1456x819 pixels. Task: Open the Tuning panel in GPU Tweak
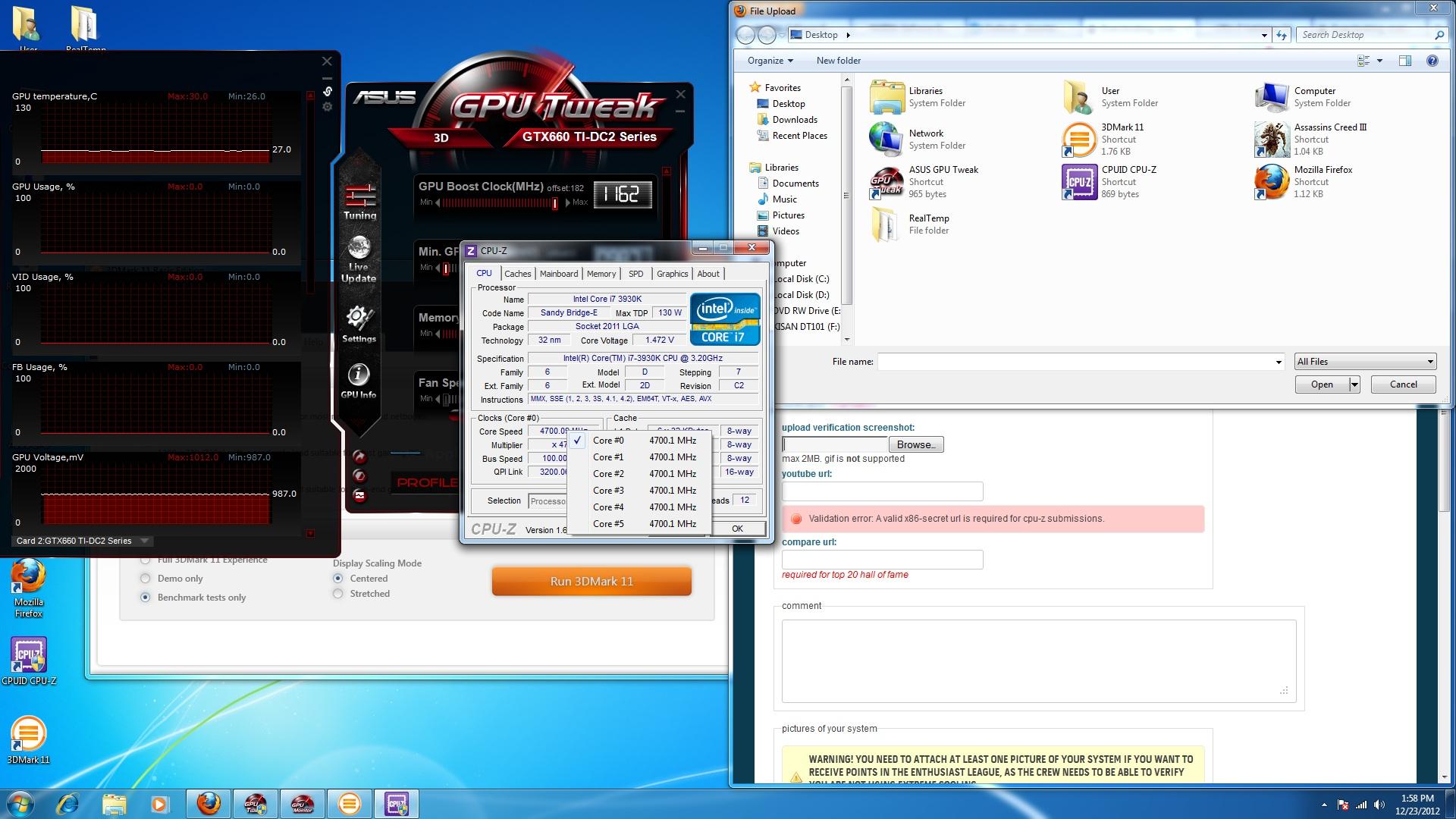359,202
